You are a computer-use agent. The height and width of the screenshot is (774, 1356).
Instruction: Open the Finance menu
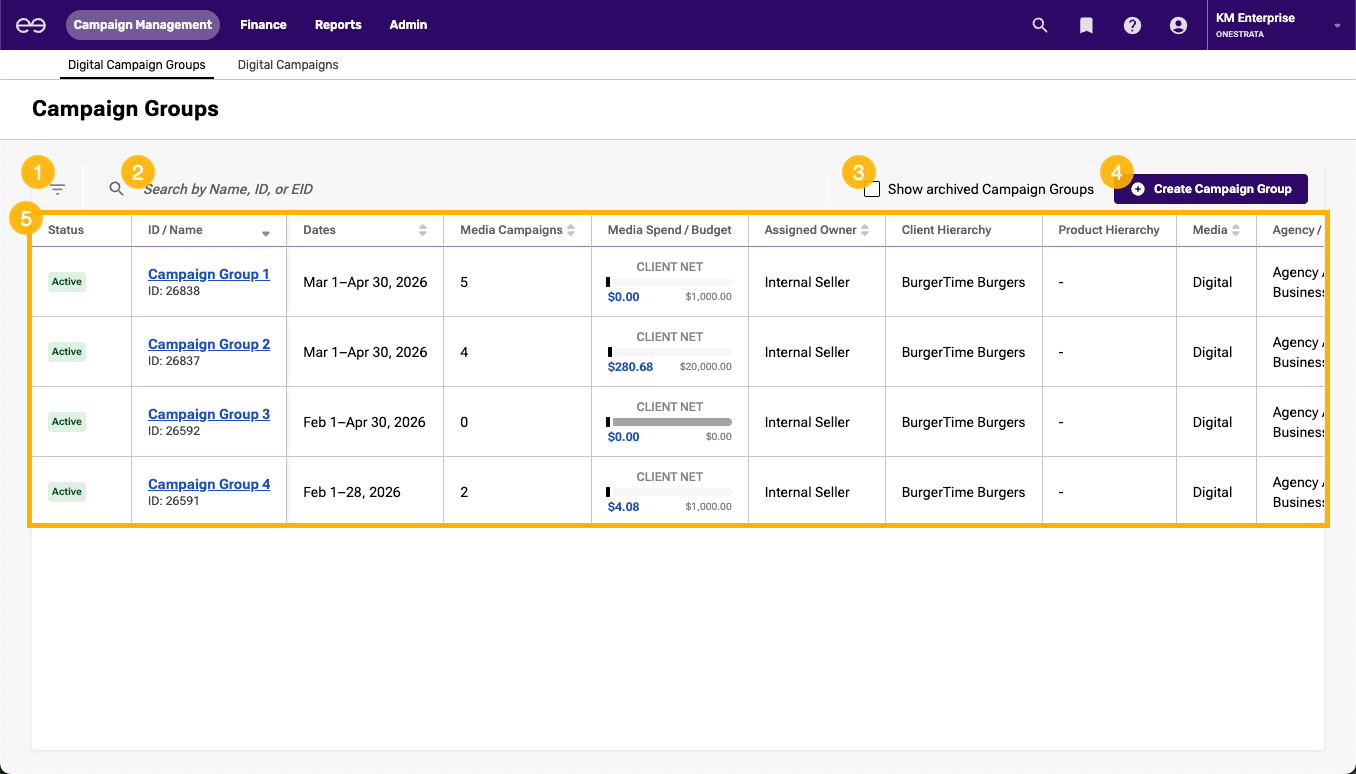pos(263,25)
